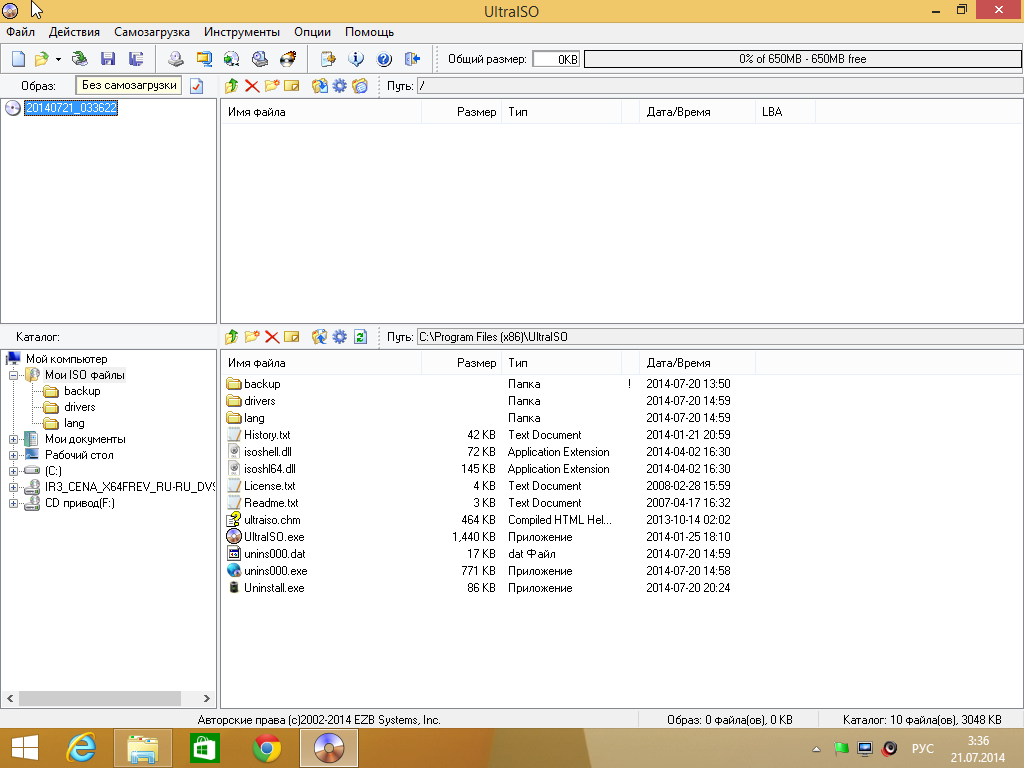Expand the Мои документы tree node
This screenshot has width=1024, height=768.
point(13,440)
